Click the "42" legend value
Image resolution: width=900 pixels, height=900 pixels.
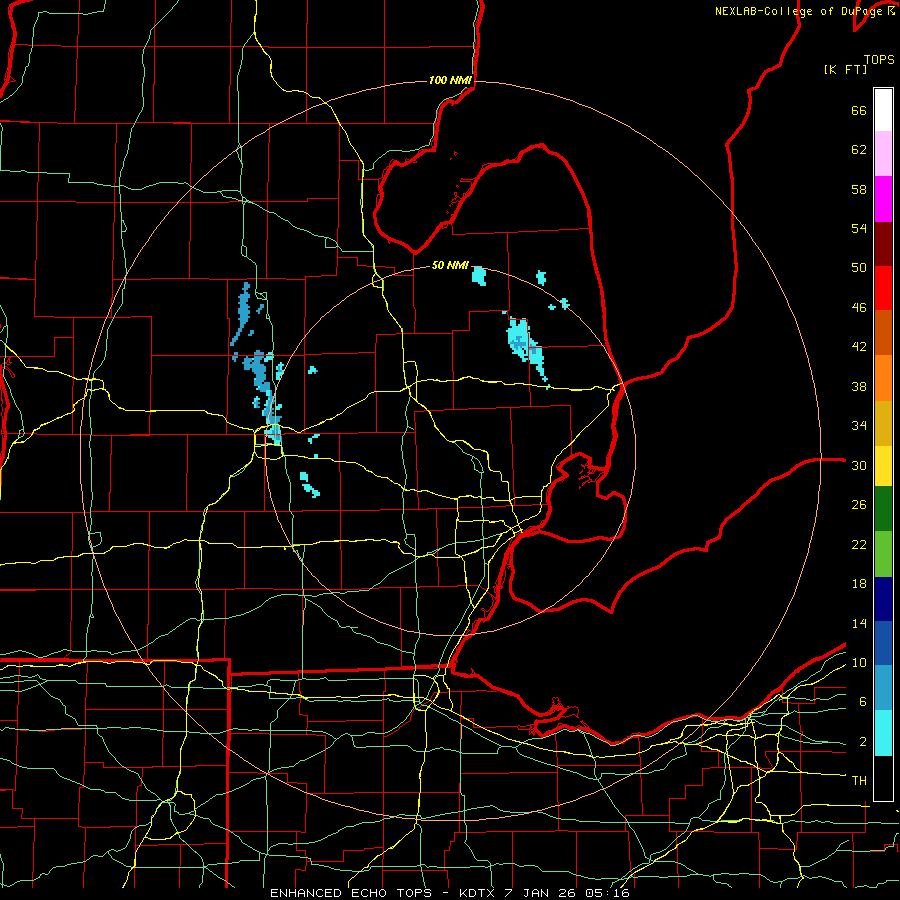click(859, 347)
